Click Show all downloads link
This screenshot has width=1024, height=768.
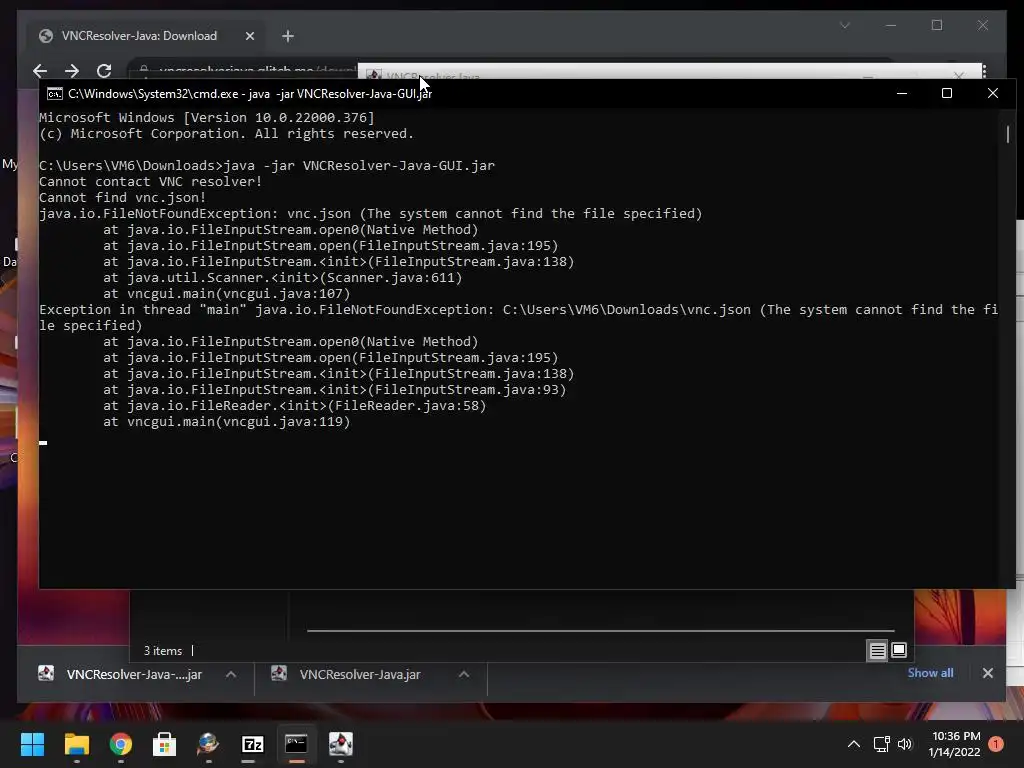click(930, 673)
